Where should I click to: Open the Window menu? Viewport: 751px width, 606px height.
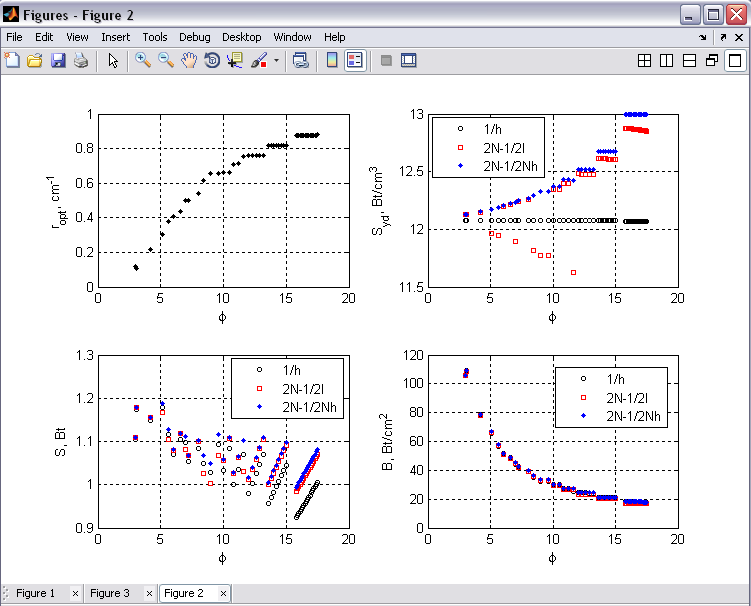292,37
